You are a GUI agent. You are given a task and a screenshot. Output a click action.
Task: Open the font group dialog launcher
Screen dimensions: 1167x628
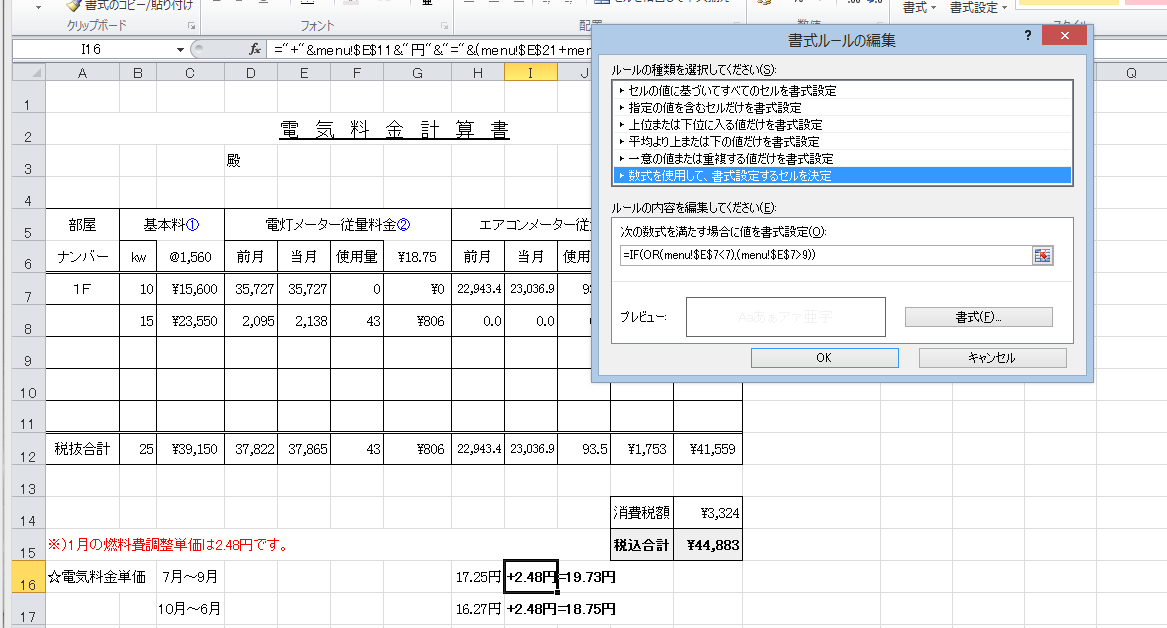[x=444, y=26]
